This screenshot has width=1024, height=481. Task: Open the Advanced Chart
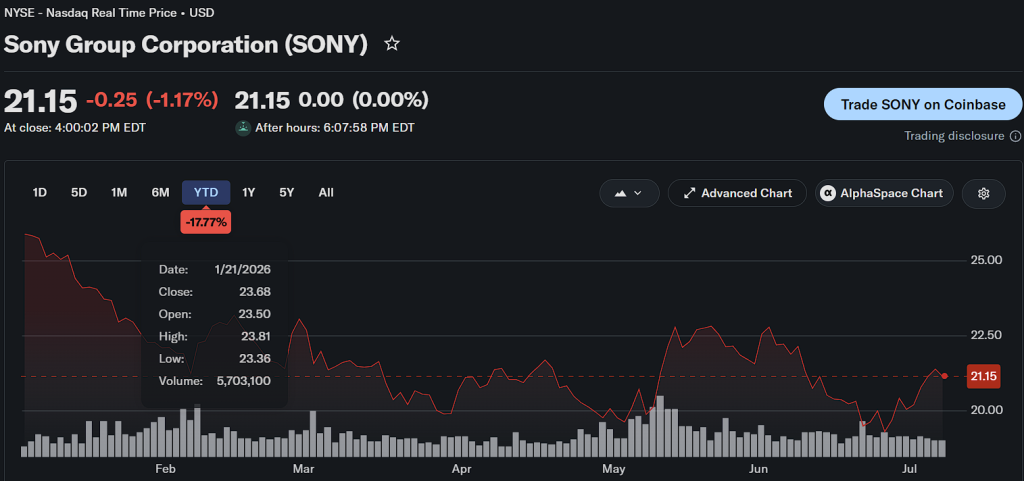(x=737, y=193)
